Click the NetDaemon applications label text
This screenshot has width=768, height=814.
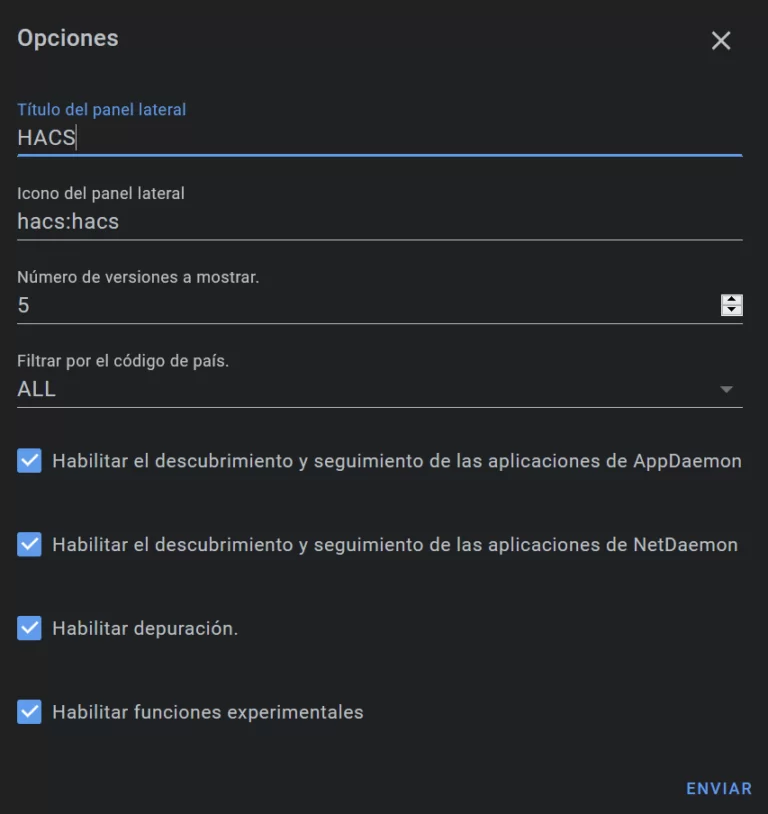point(395,545)
